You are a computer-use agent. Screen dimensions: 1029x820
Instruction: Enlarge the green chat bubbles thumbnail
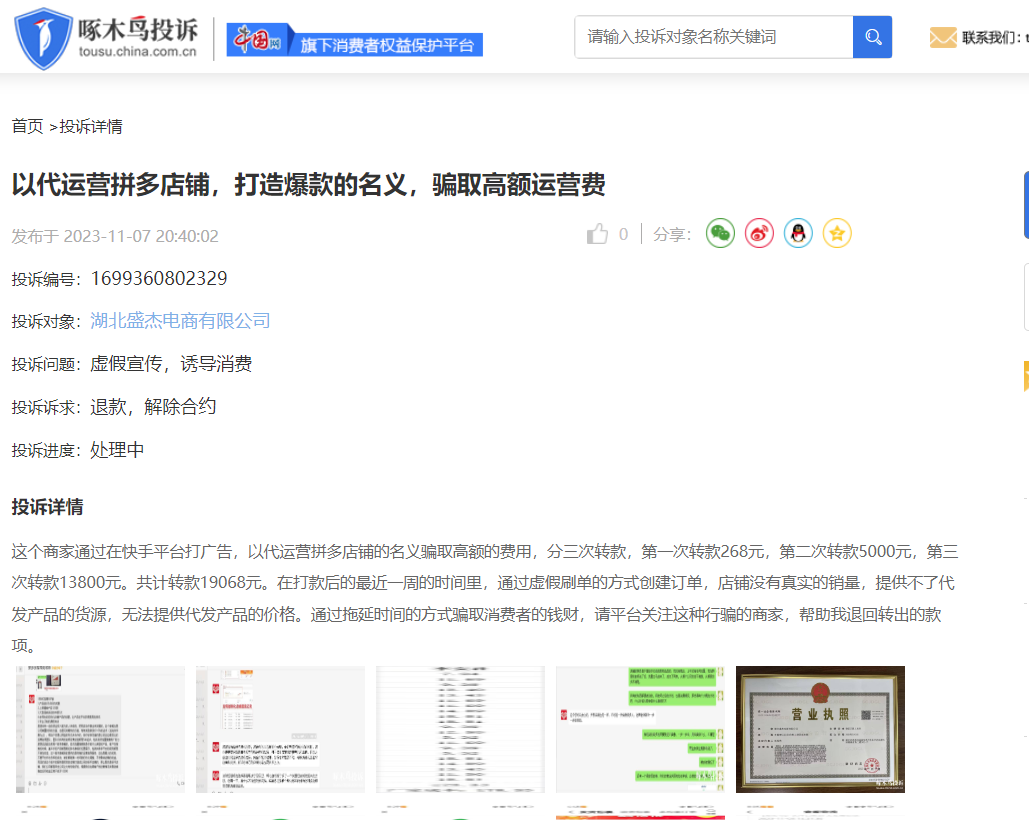pos(640,729)
